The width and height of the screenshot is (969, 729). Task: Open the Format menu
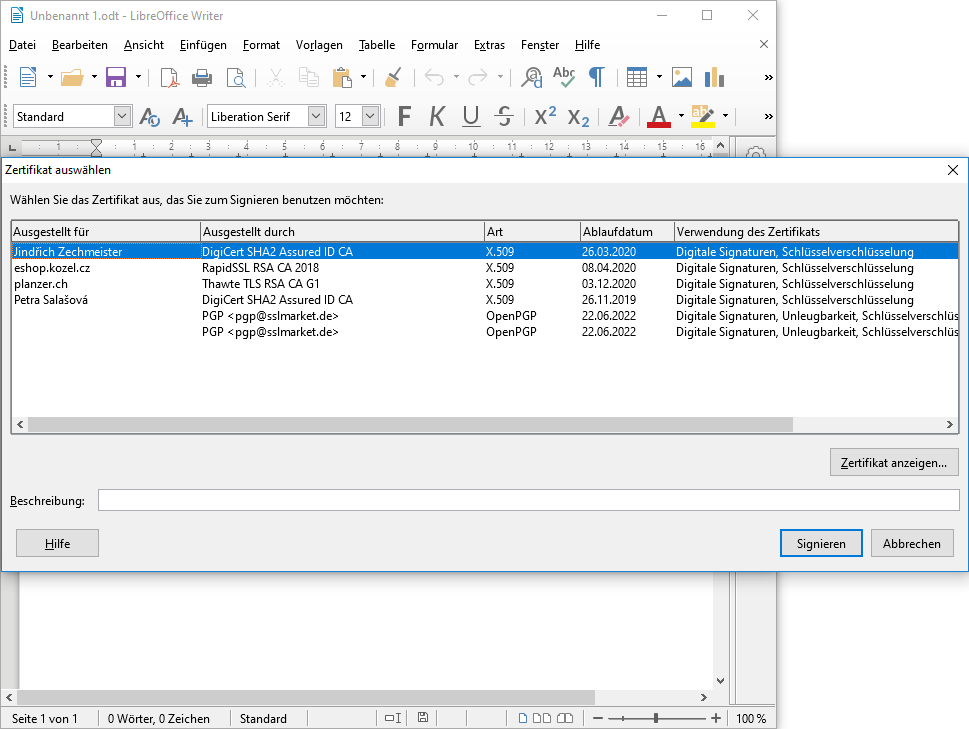(x=261, y=45)
